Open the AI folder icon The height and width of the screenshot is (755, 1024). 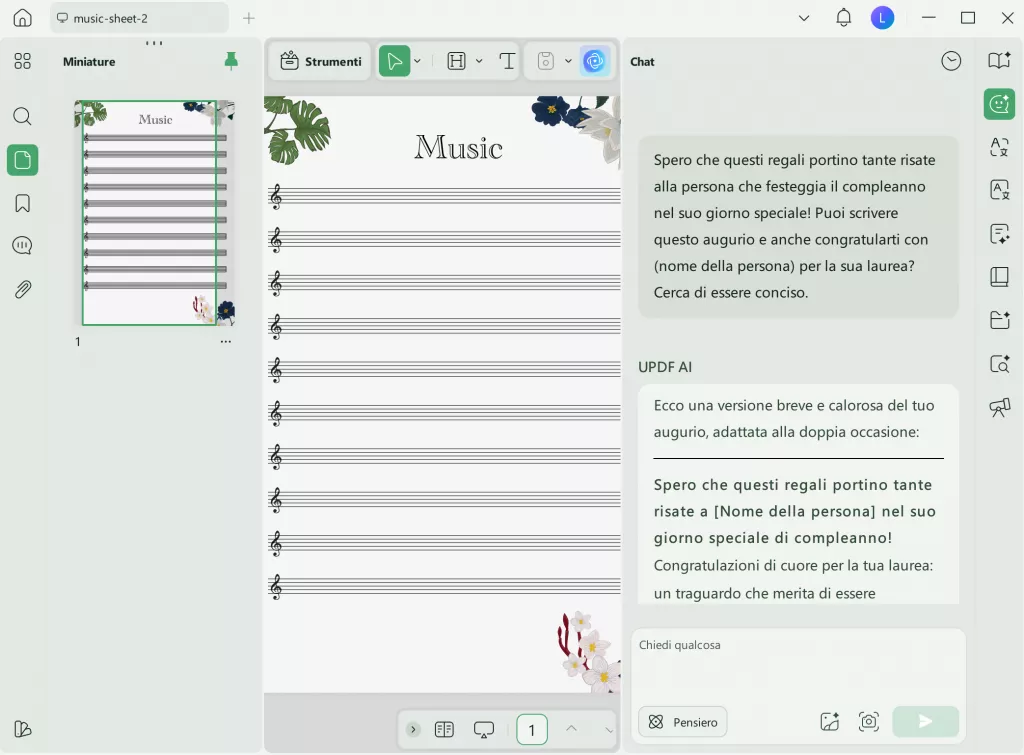pyautogui.click(x=999, y=320)
